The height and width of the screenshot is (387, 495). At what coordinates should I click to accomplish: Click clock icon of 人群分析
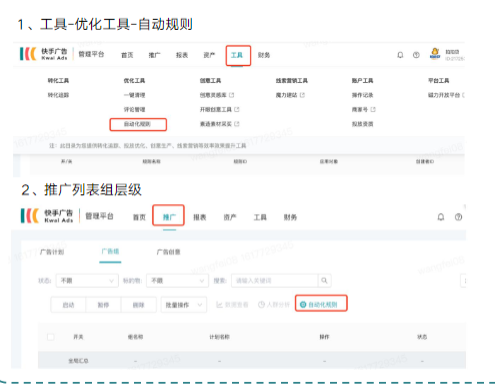(x=262, y=305)
